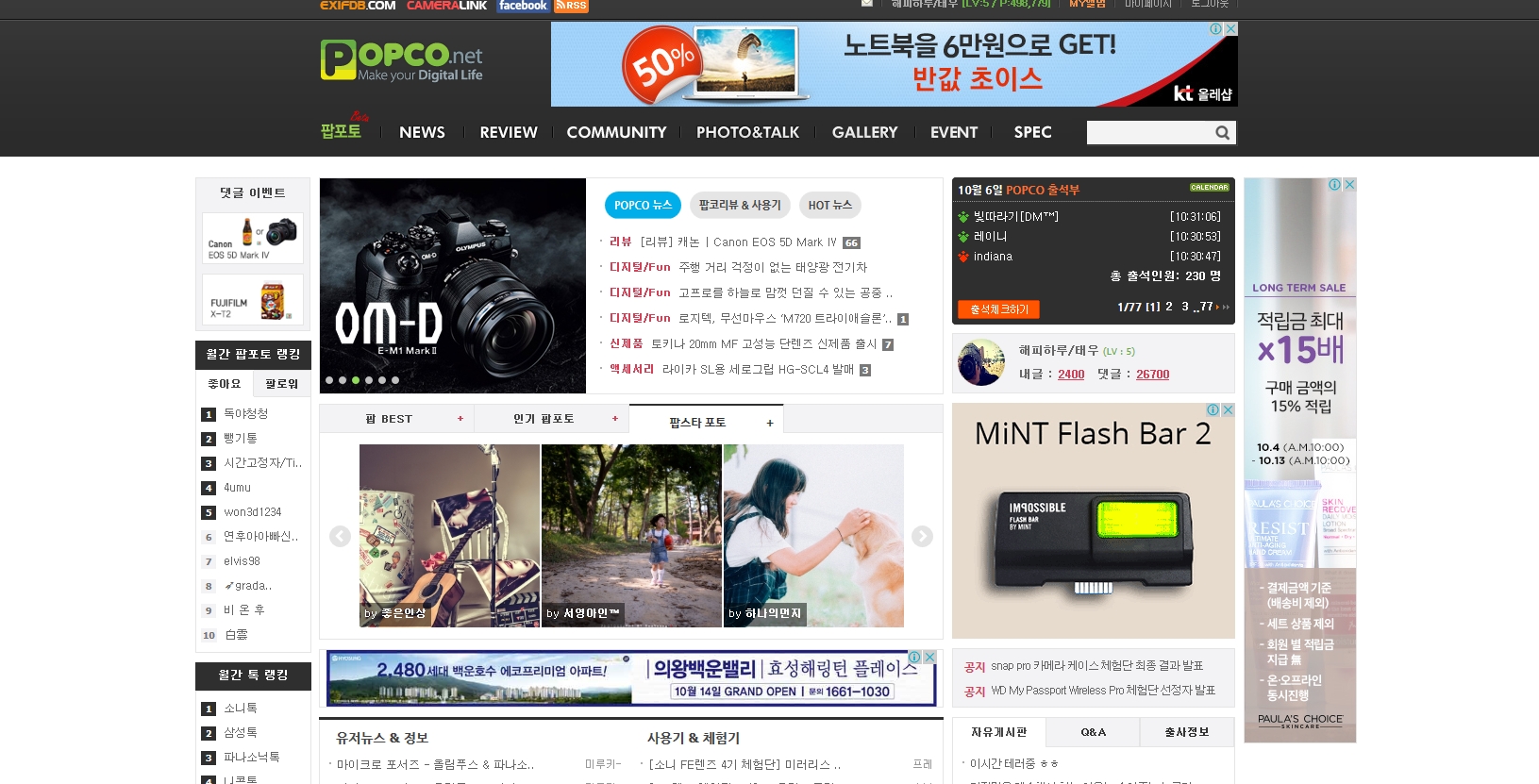Open photo by 하니의먼지
Viewport: 1539px width, 784px height.
813,536
